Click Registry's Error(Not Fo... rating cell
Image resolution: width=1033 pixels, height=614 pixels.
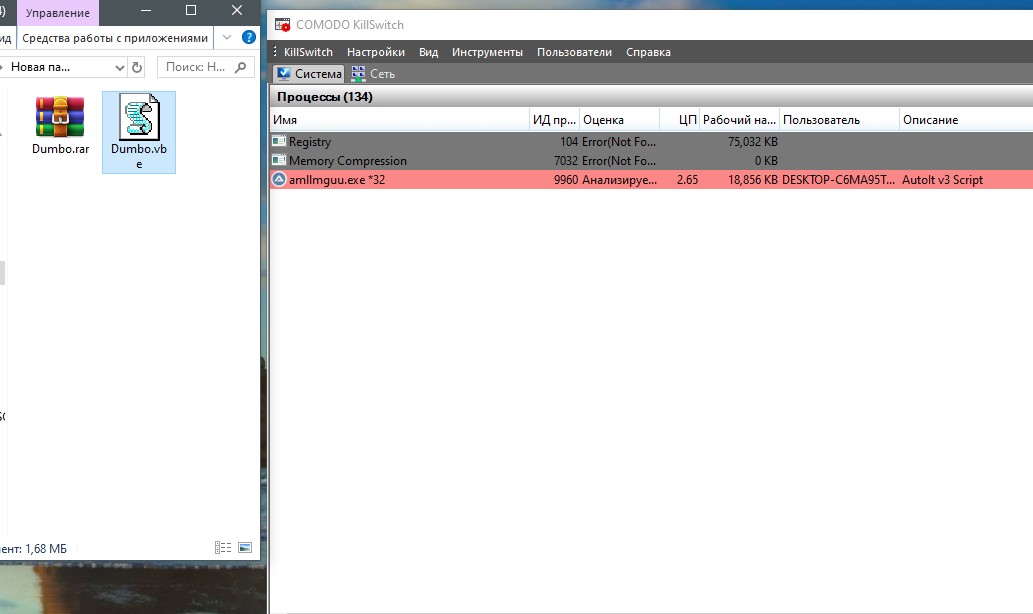[x=619, y=142]
